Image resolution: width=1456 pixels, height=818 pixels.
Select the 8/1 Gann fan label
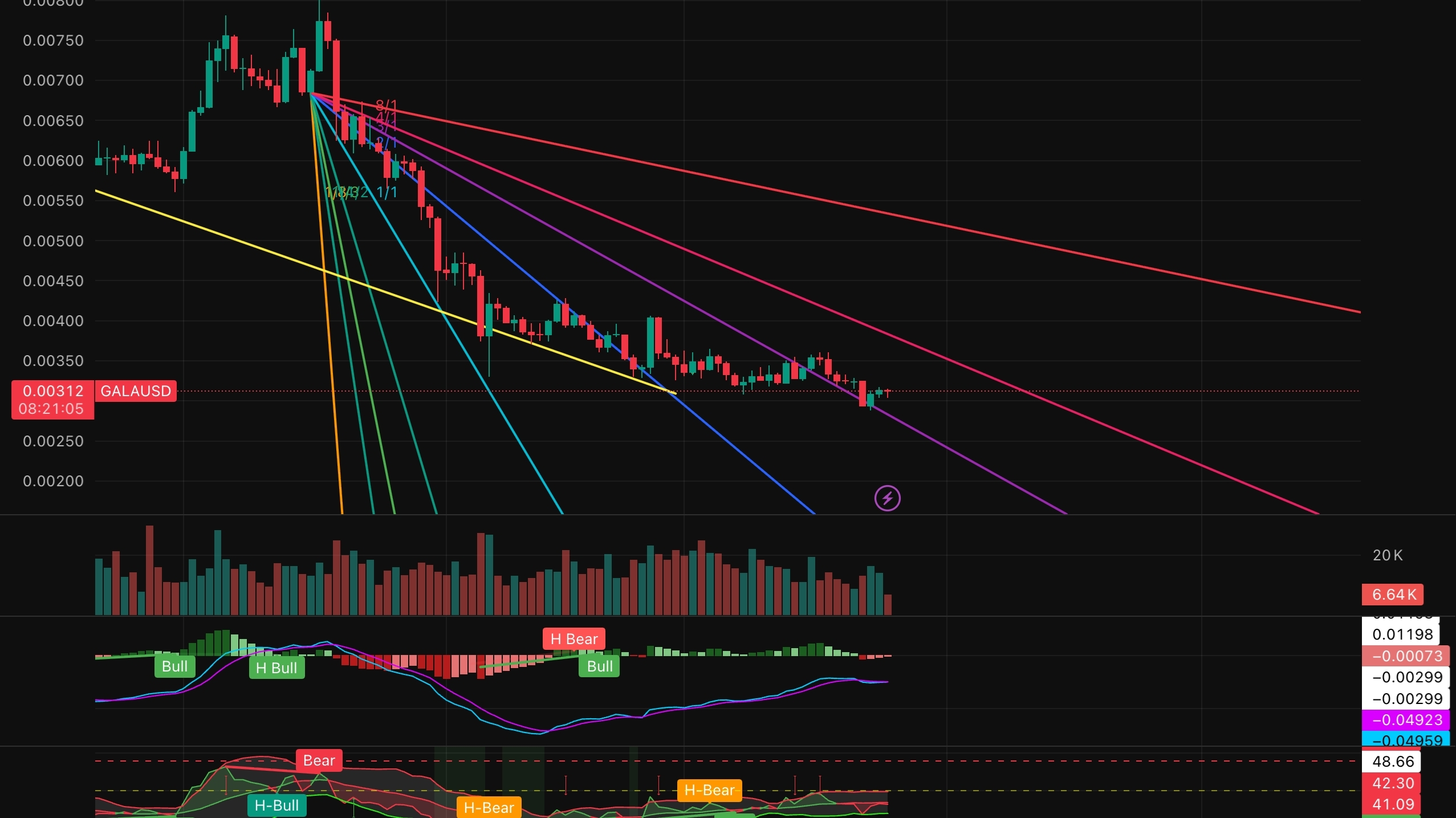386,105
